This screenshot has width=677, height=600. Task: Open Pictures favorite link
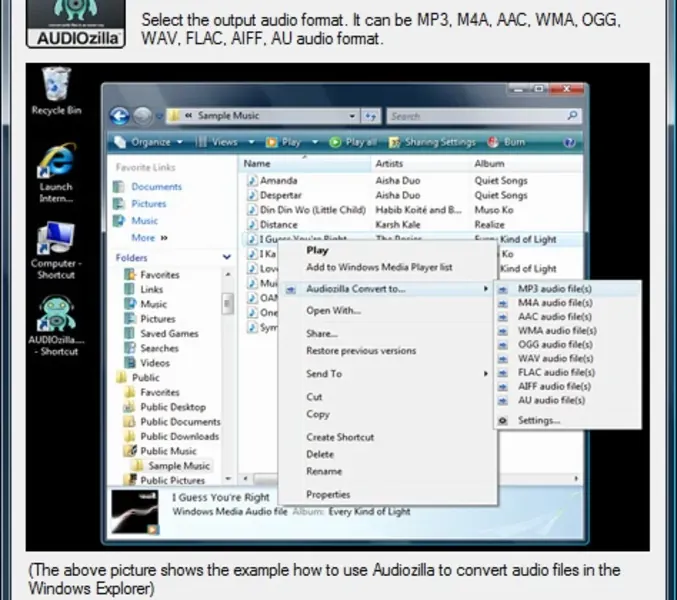(139, 203)
